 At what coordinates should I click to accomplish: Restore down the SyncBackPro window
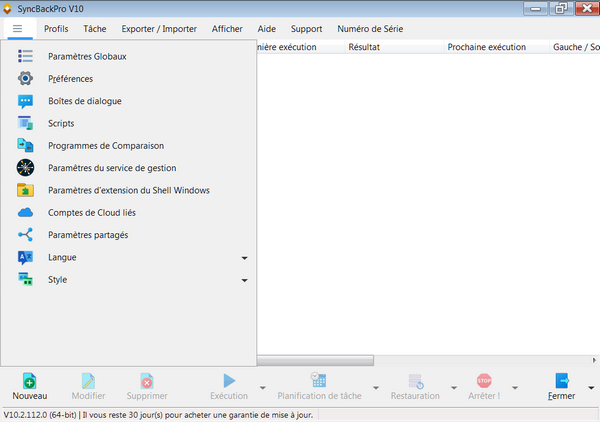[x=561, y=8]
